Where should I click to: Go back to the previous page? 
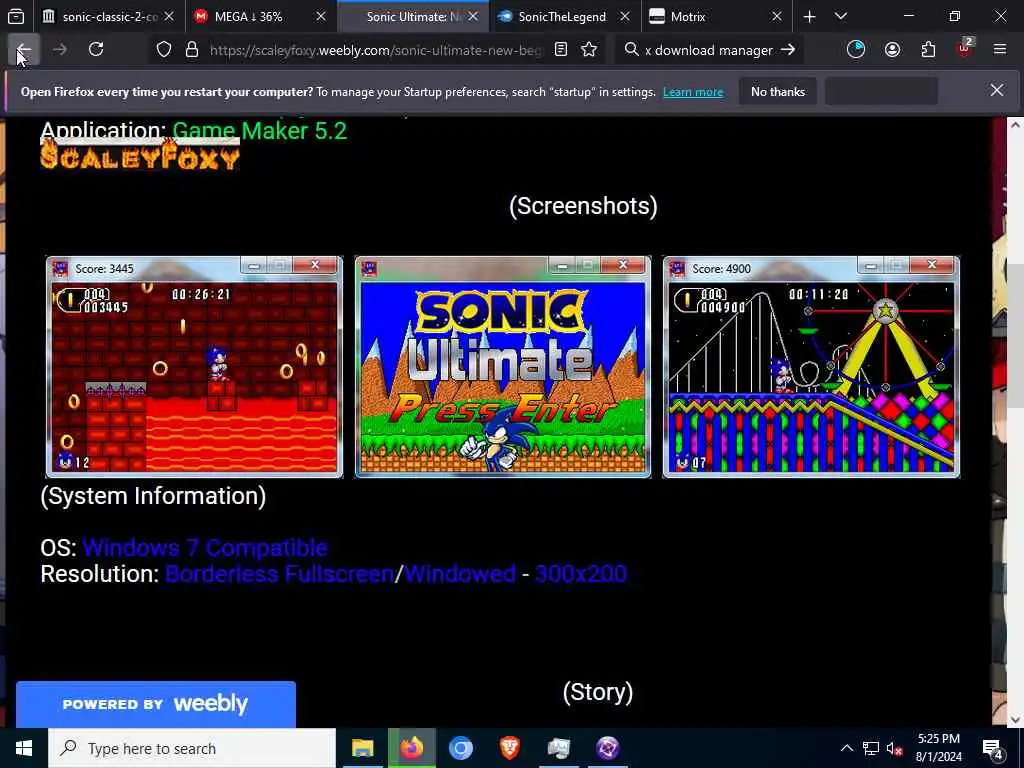click(24, 50)
